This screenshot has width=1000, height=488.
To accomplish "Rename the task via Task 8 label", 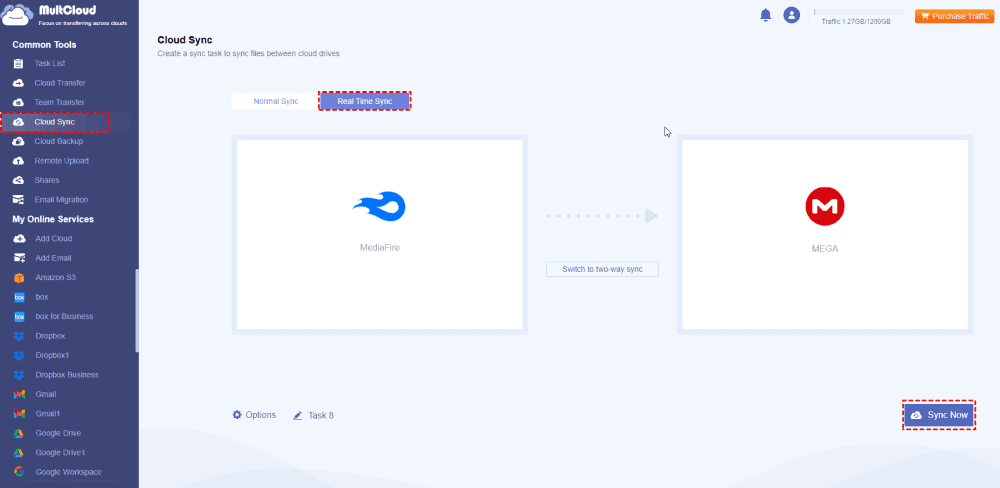I will (x=321, y=415).
